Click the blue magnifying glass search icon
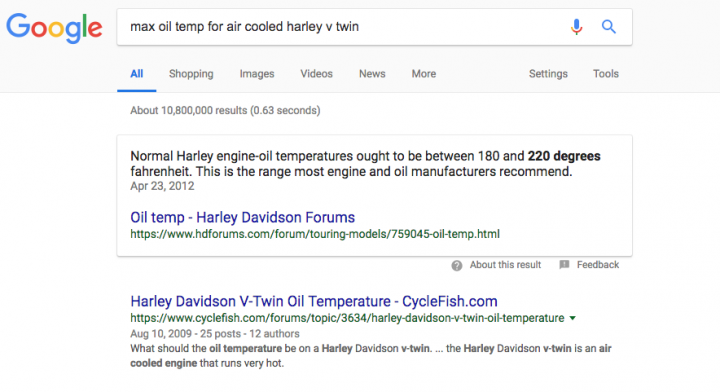The image size is (720, 392). [609, 27]
